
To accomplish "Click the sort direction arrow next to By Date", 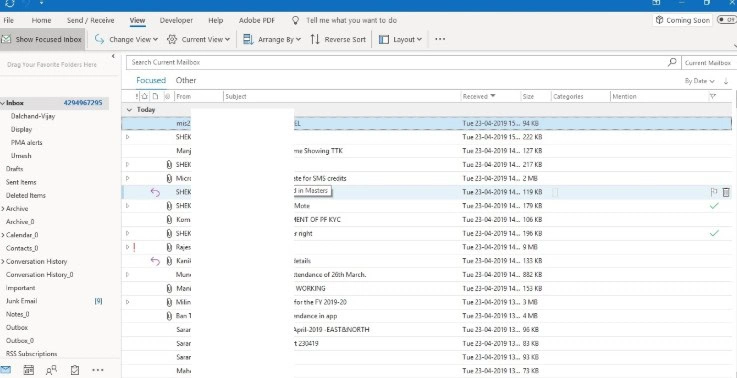I will click(x=726, y=81).
